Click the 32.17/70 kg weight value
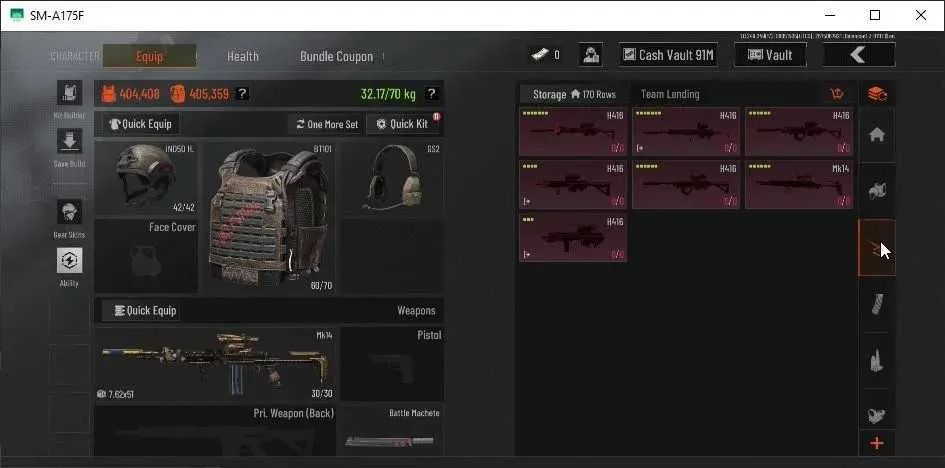This screenshot has height=468, width=945. tap(388, 94)
